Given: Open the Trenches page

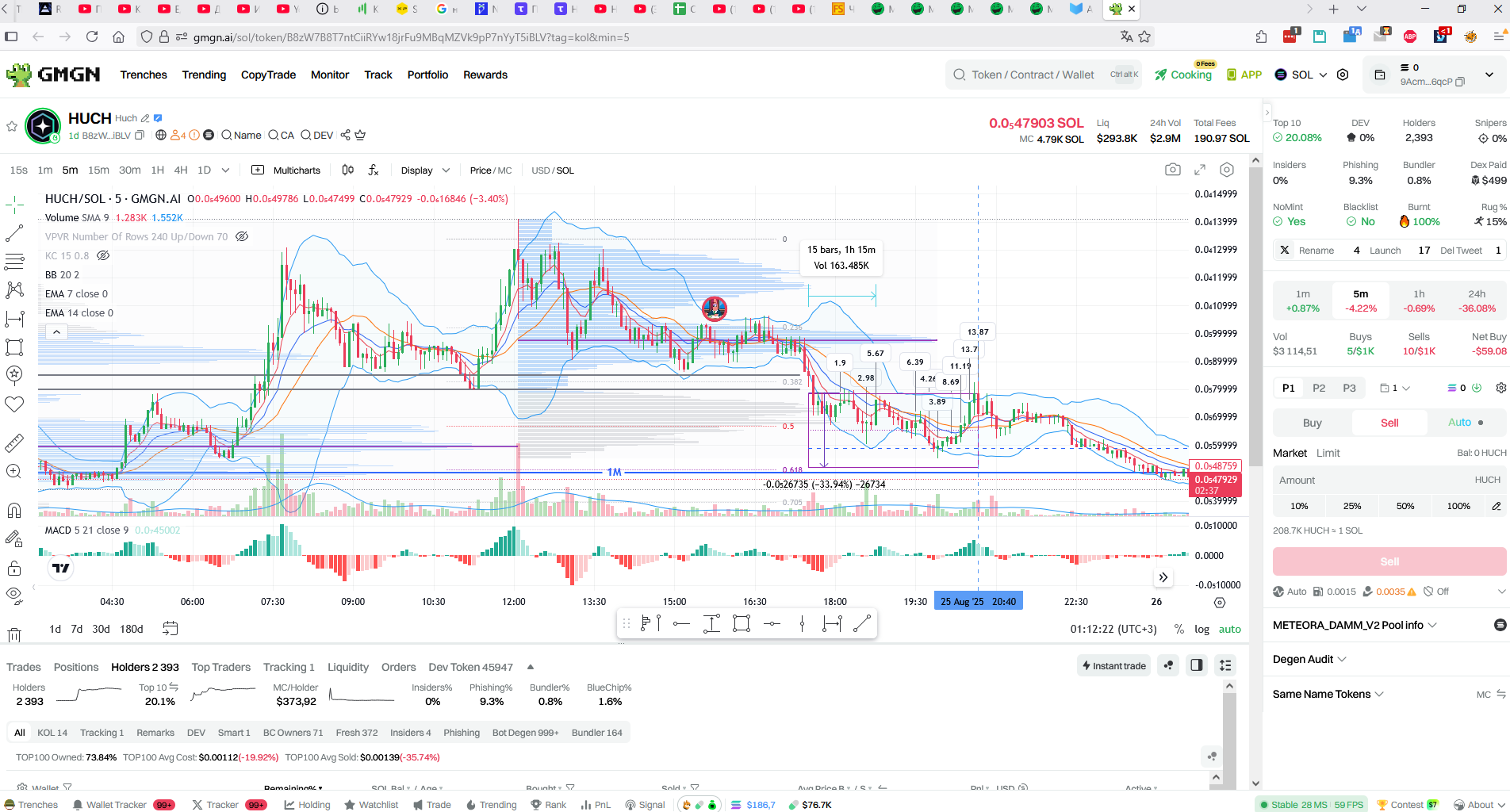Looking at the screenshot, I should [144, 75].
